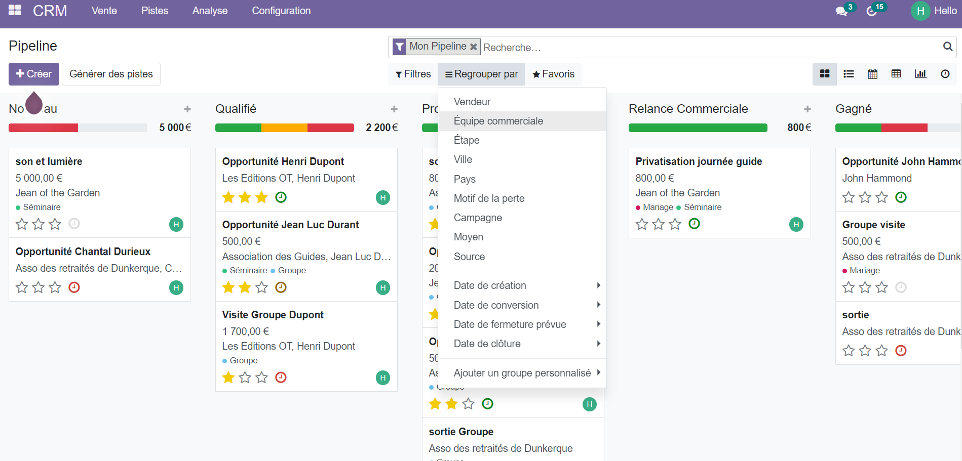The width and height of the screenshot is (962, 461).
Task: Switch to Calendar view
Action: tap(872, 74)
